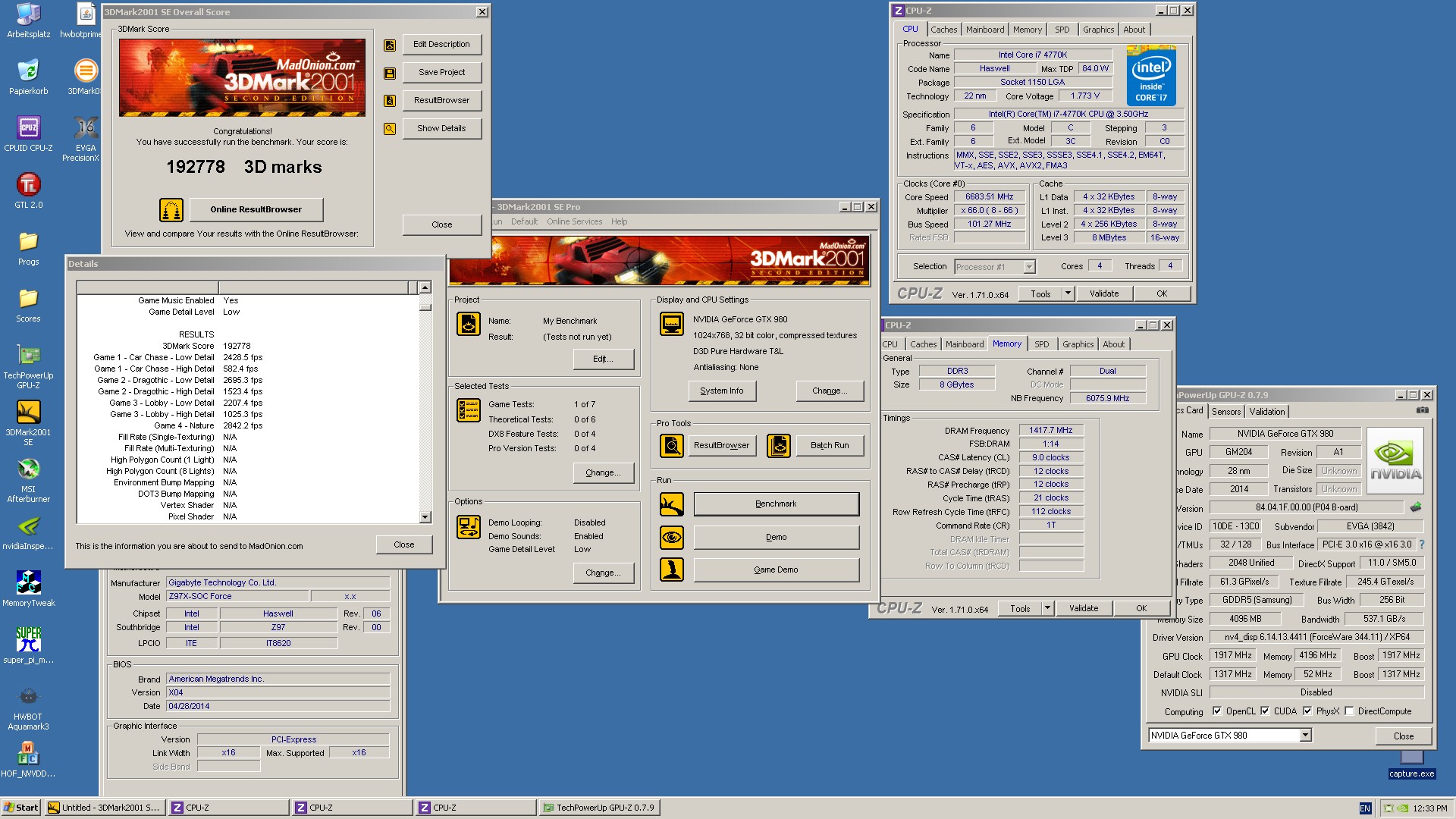Click Show Details magnifier icon
Screen dimensions: 1456x819
coord(390,129)
